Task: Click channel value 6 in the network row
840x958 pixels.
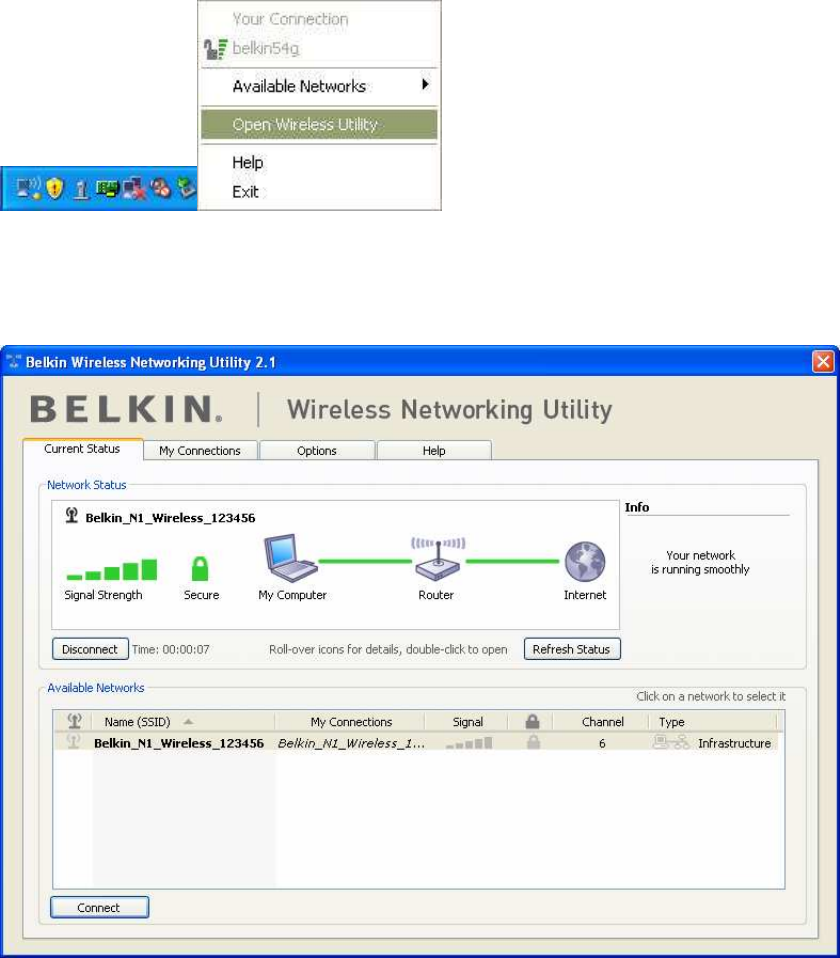Action: (602, 743)
